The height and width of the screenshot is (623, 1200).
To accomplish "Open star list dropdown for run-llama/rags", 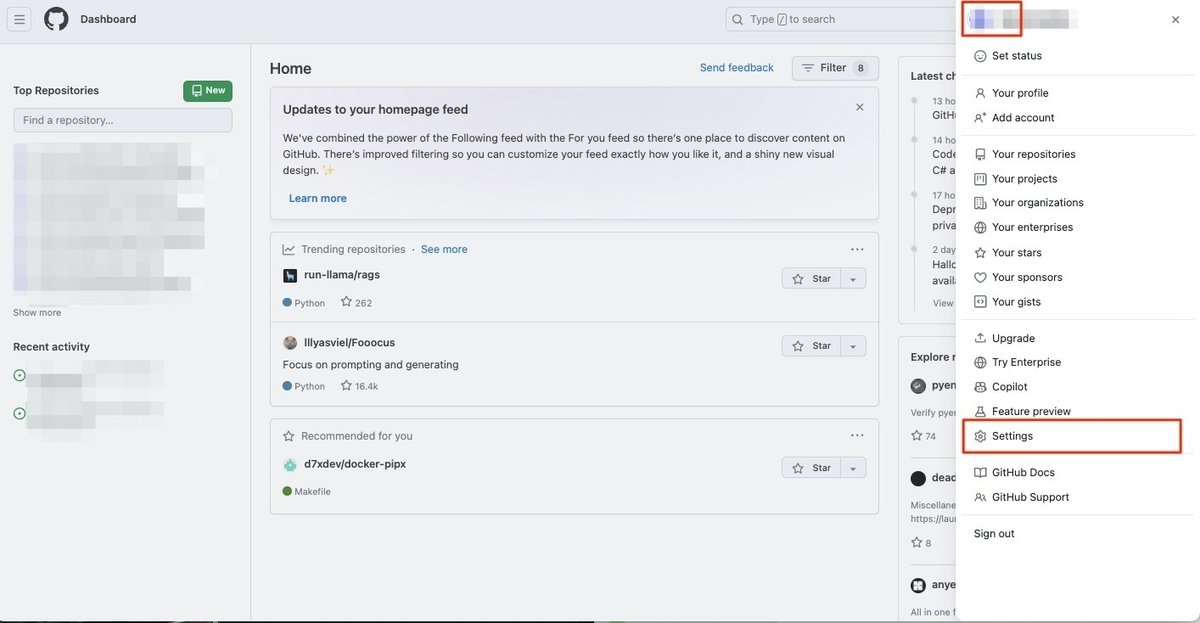I will click(853, 279).
